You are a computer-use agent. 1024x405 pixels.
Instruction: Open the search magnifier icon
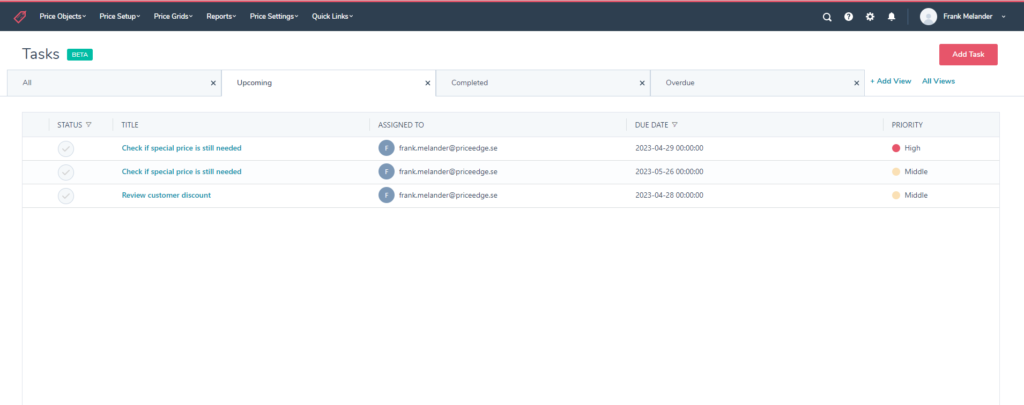[x=827, y=17]
